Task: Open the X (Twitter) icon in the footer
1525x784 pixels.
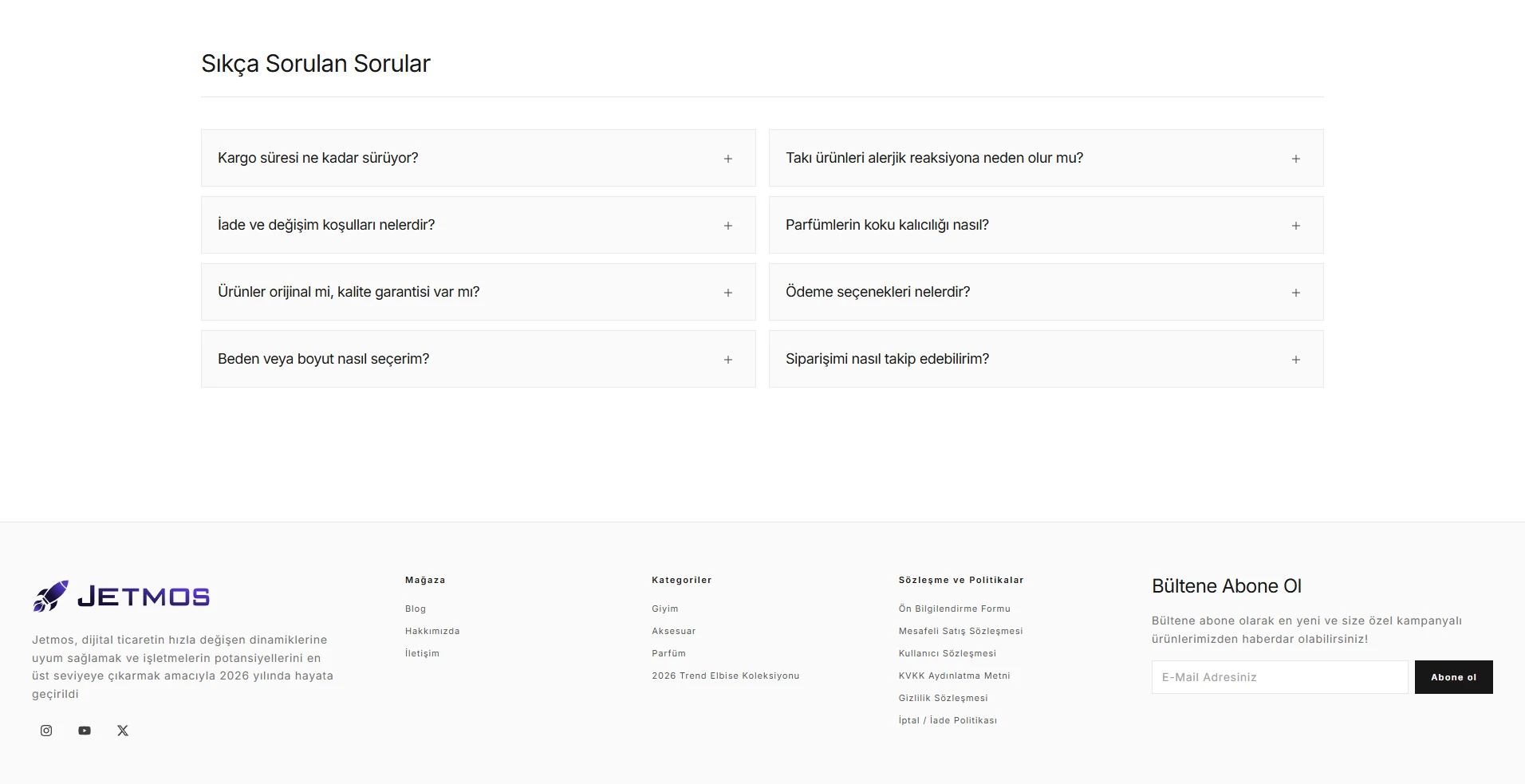Action: tap(123, 731)
